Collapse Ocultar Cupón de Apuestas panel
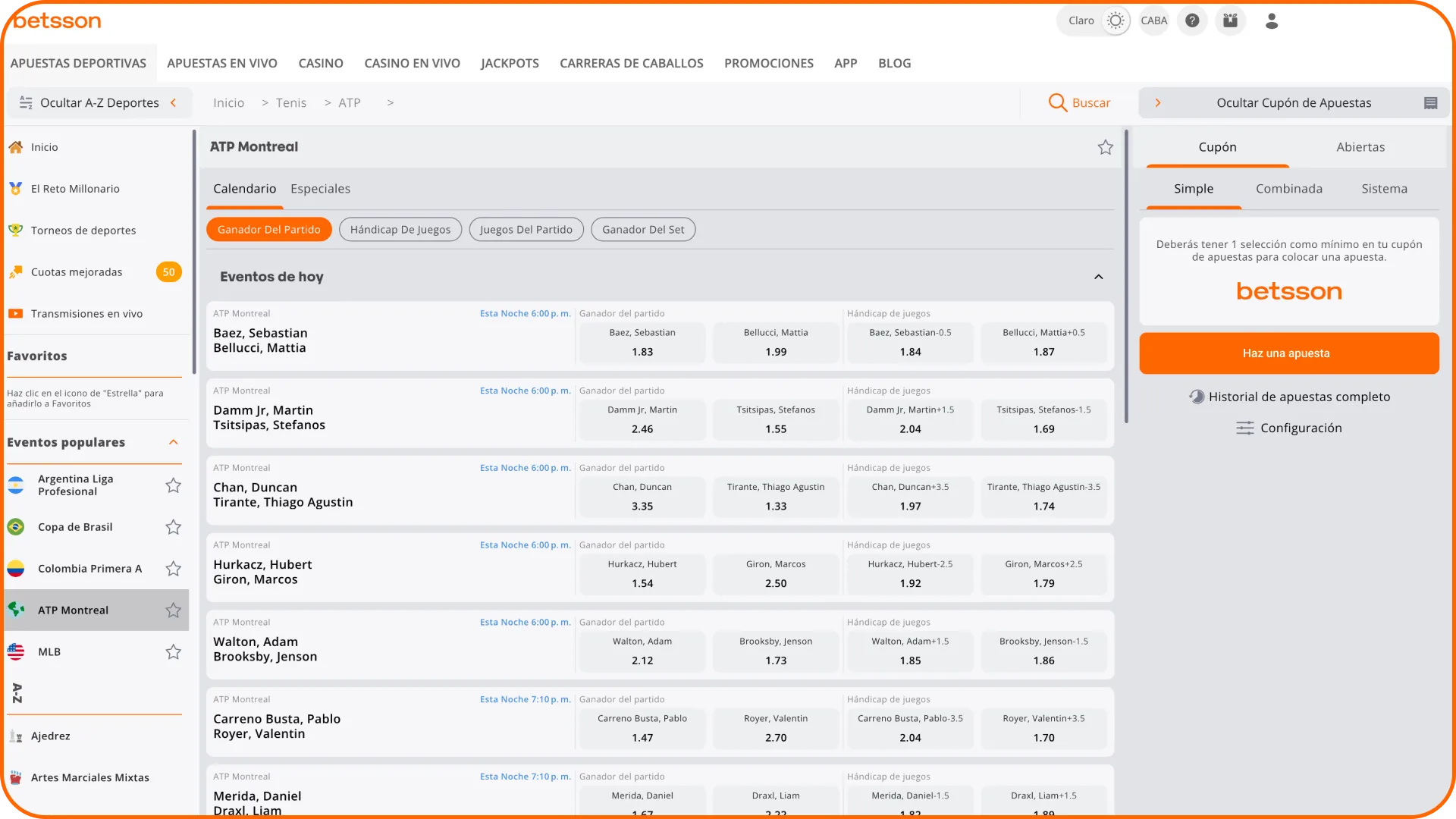 click(1294, 102)
